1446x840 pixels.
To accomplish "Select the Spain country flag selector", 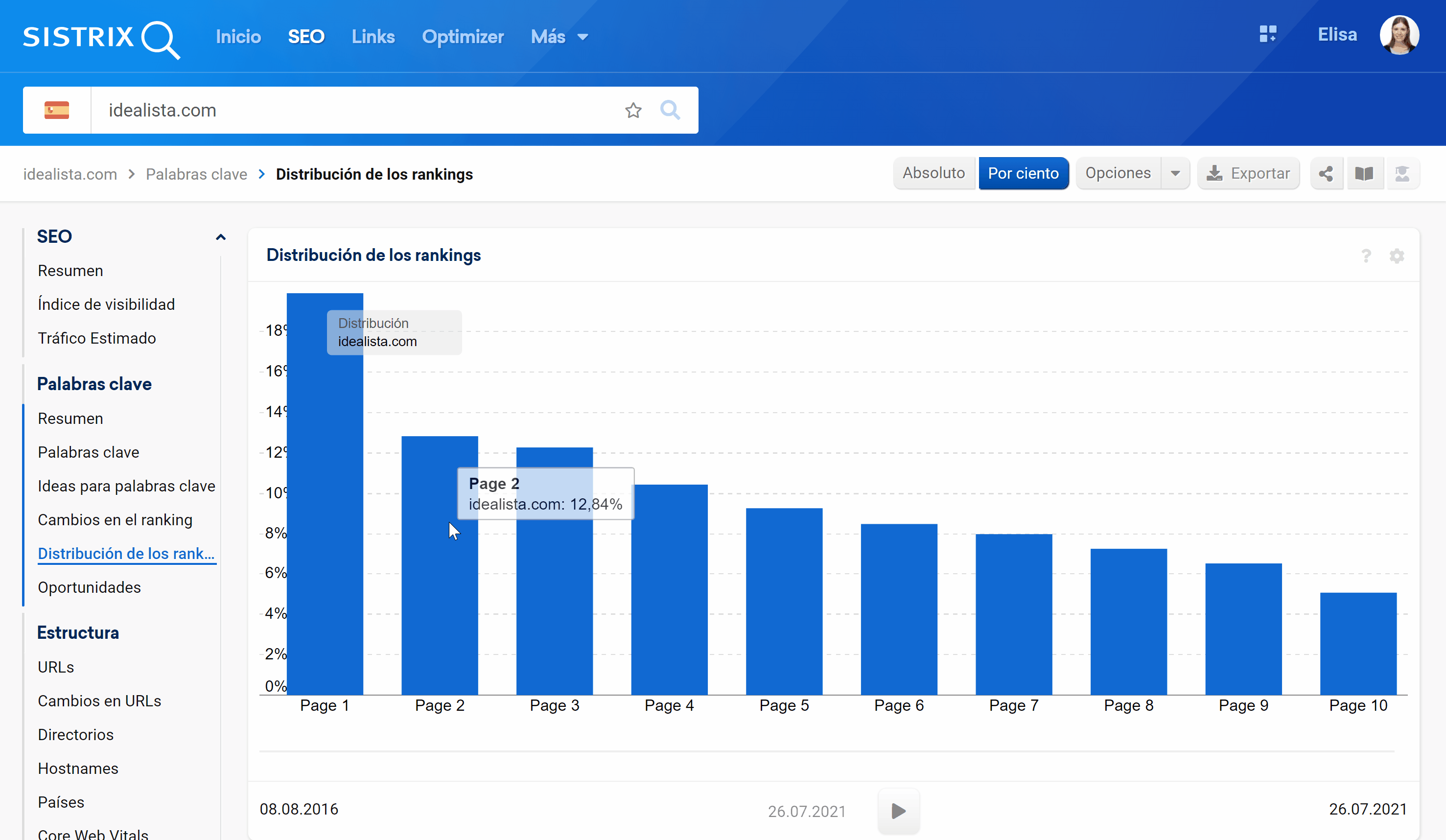I will pyautogui.click(x=57, y=110).
